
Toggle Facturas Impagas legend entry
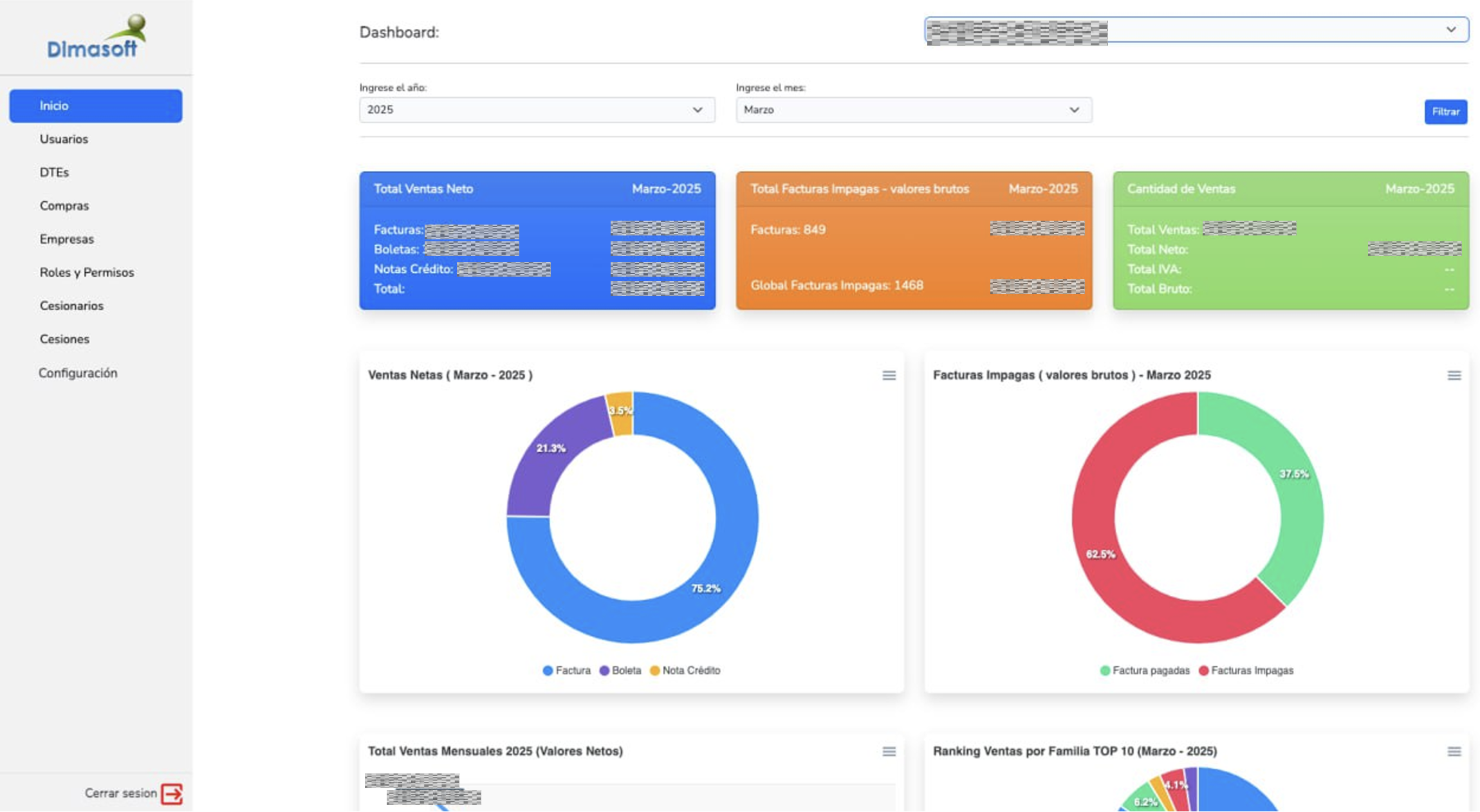(x=1246, y=670)
